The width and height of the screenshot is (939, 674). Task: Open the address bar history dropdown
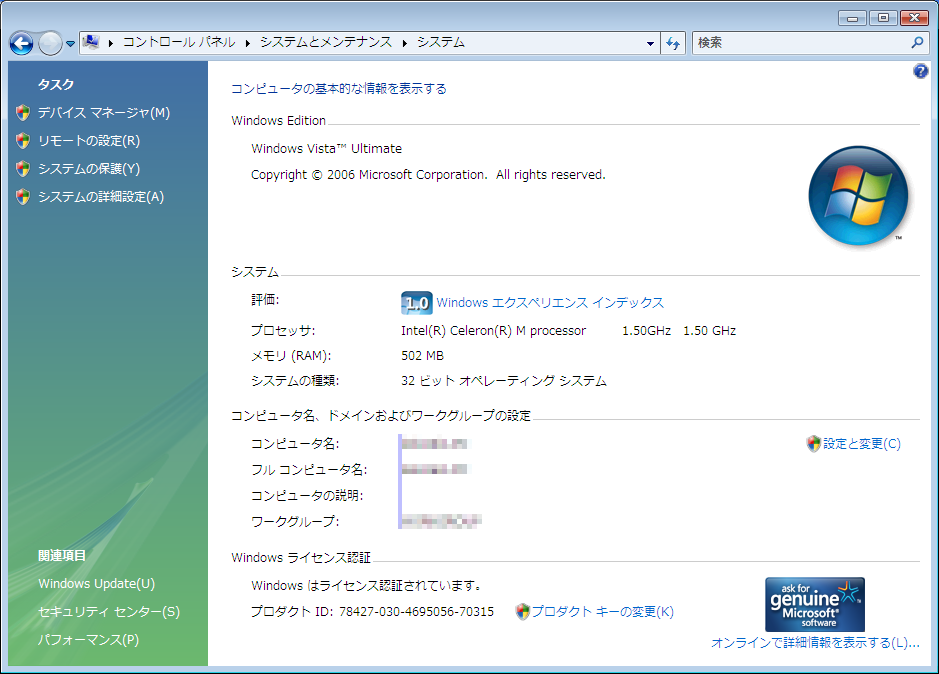650,43
